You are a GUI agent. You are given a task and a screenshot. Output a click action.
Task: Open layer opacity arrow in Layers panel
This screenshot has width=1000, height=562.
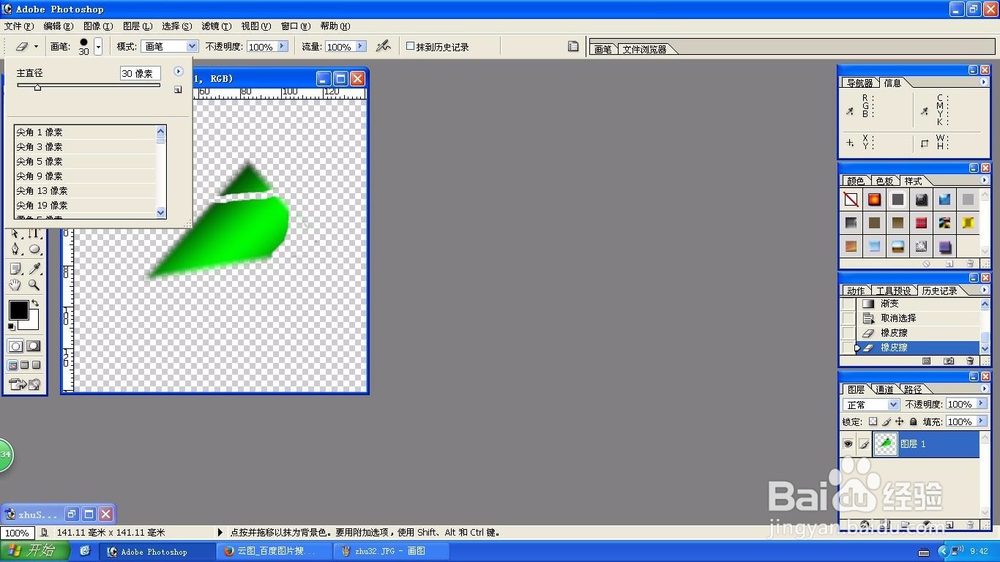(981, 404)
